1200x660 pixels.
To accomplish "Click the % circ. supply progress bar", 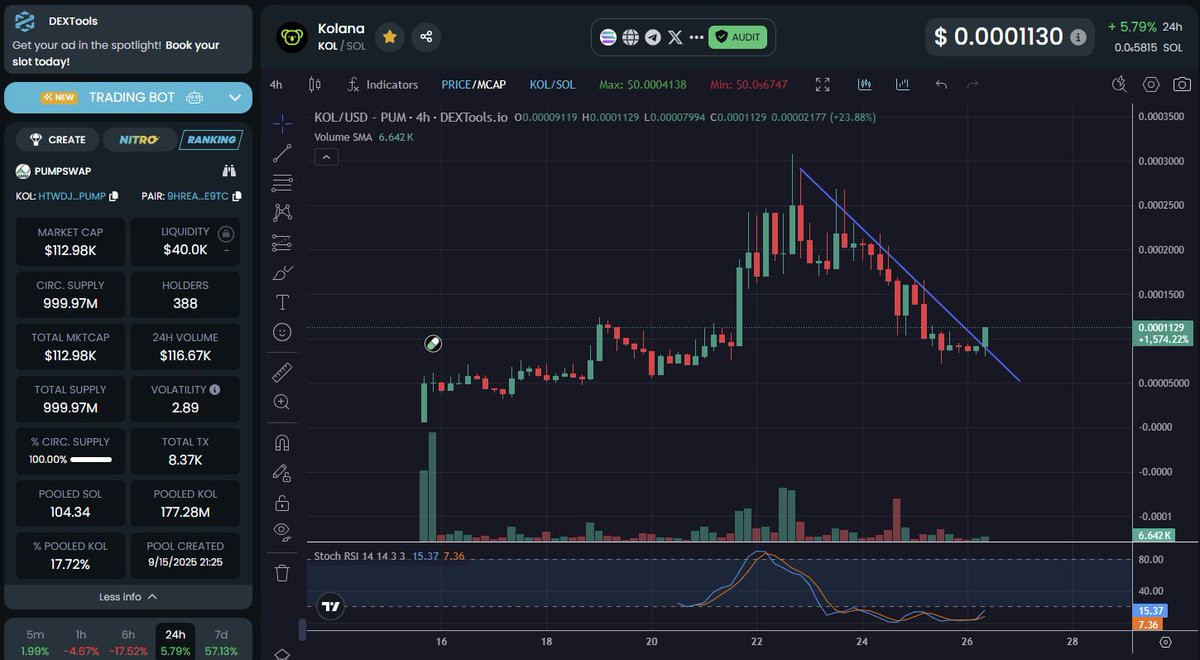I will tap(90, 459).
